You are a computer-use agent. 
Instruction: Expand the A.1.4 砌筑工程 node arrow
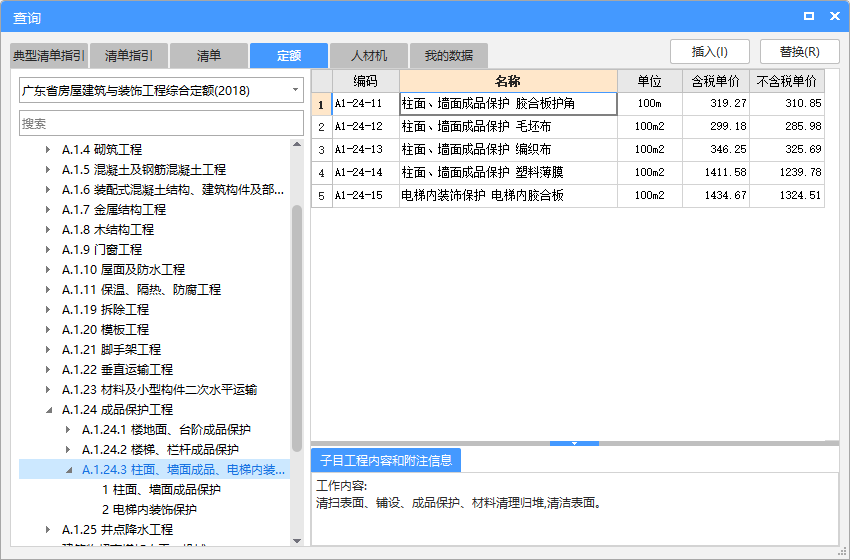(x=48, y=150)
